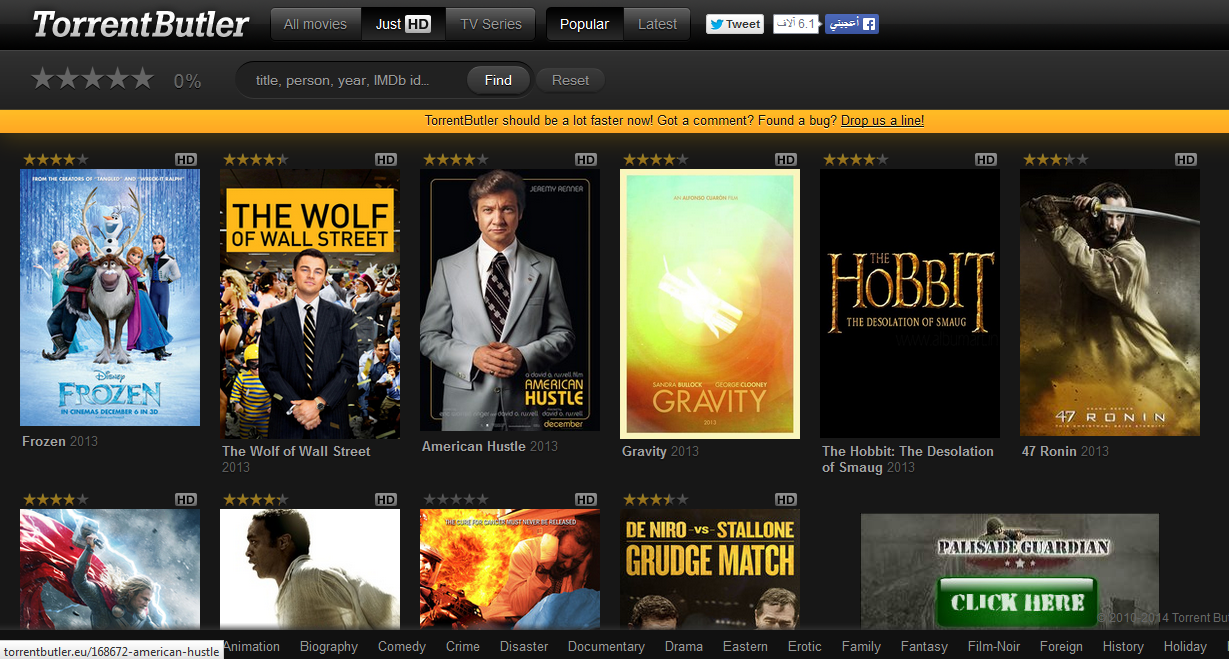The height and width of the screenshot is (659, 1229).
Task: Click the Facebook like button
Action: click(x=853, y=24)
